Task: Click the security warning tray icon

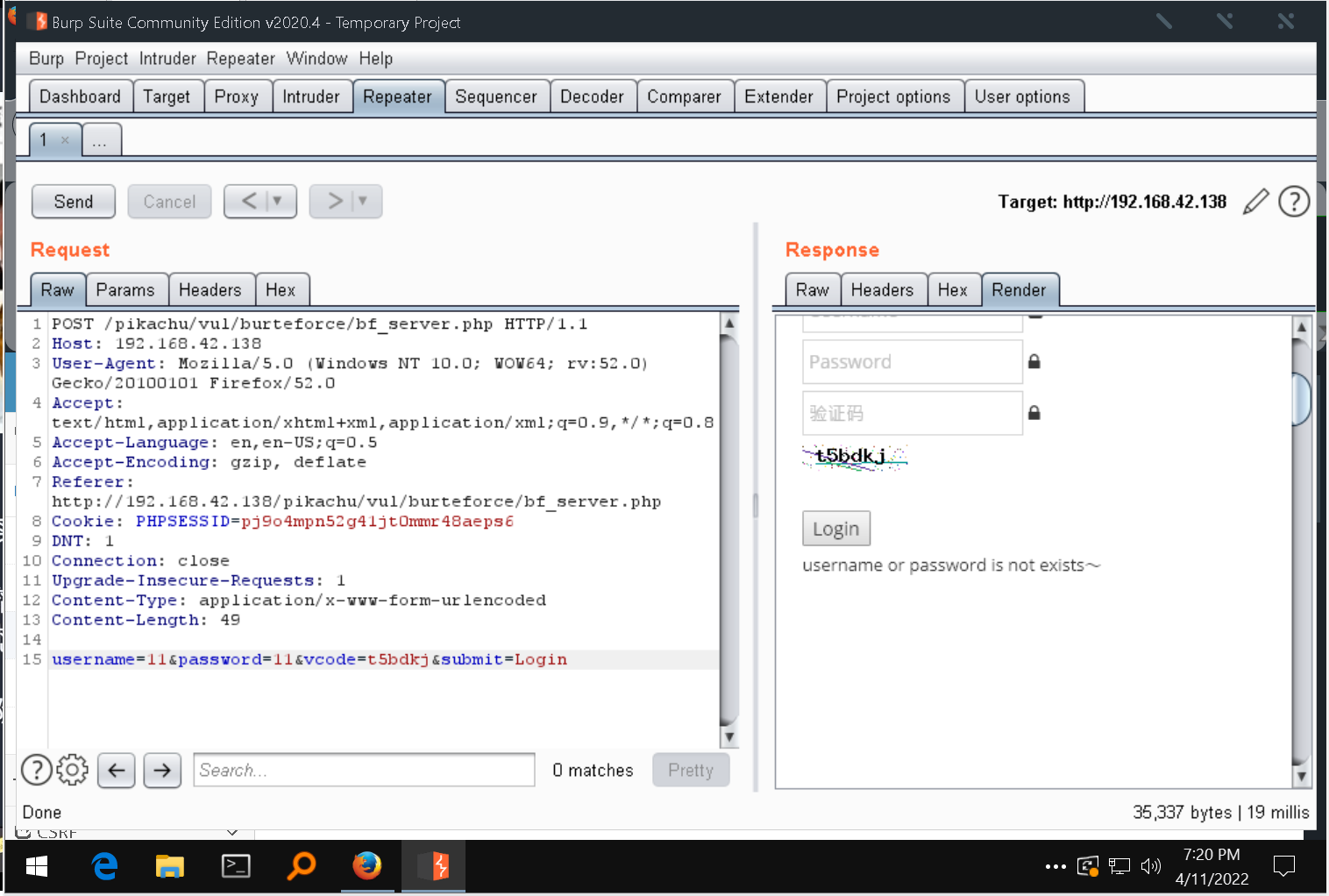Action: point(1088,866)
